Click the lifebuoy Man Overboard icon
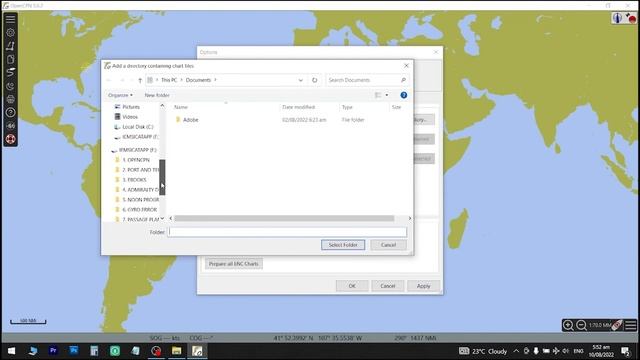Viewport: 640px width, 360px height. coord(10,139)
